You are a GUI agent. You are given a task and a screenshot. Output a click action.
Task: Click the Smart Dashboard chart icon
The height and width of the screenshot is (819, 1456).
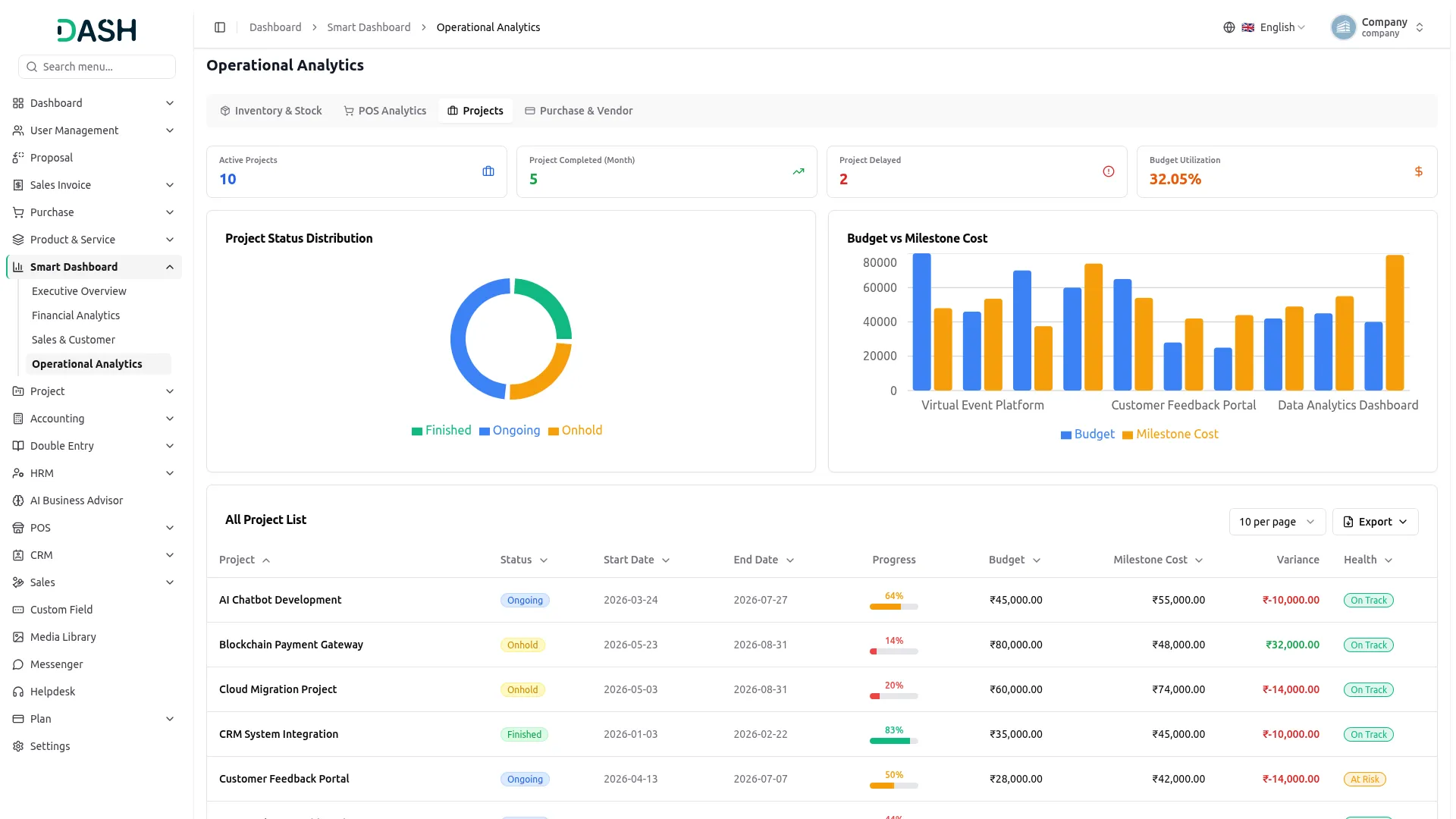18,267
